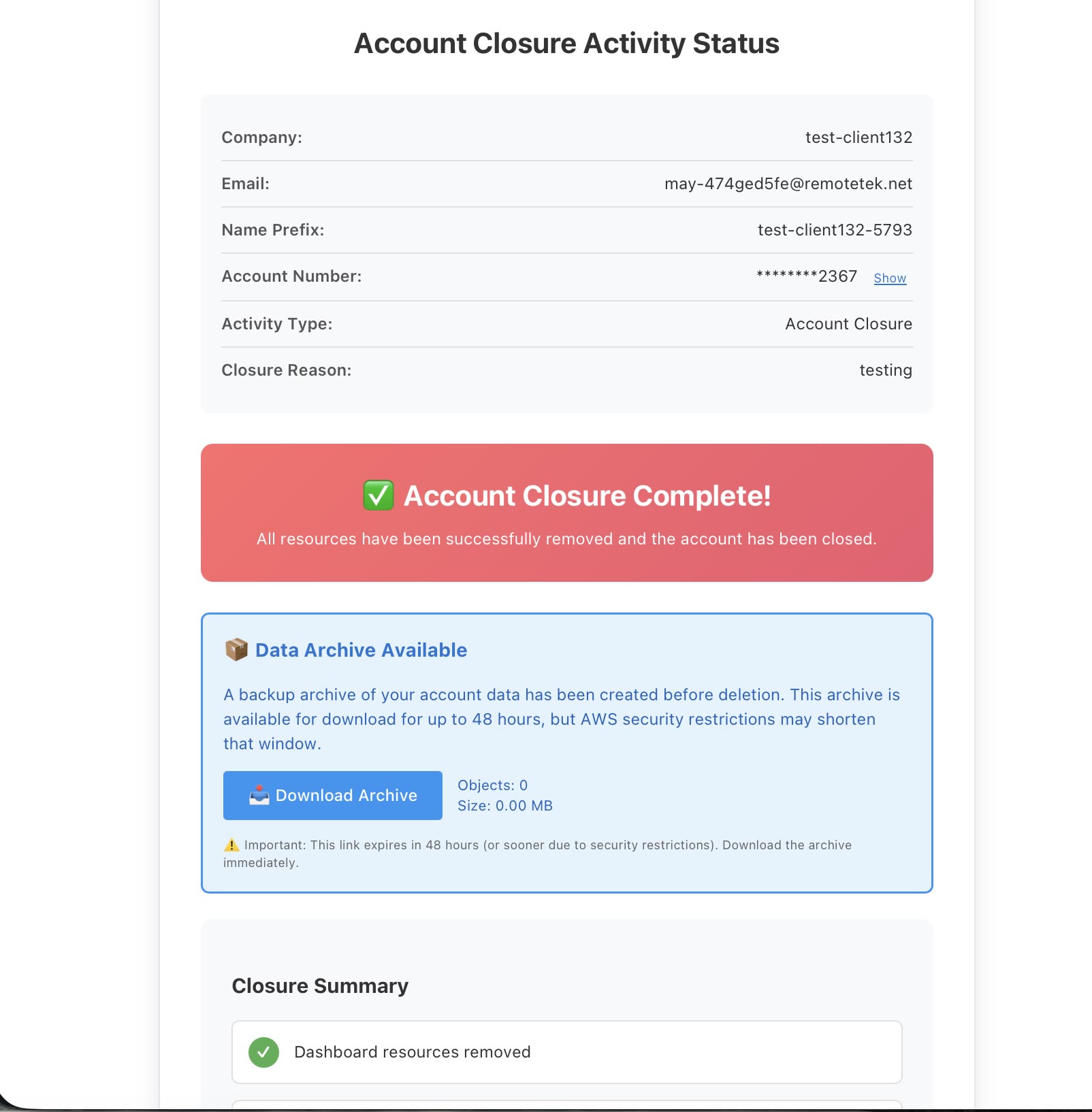
Task: Click the Account Closure Complete banner title
Action: click(x=588, y=495)
